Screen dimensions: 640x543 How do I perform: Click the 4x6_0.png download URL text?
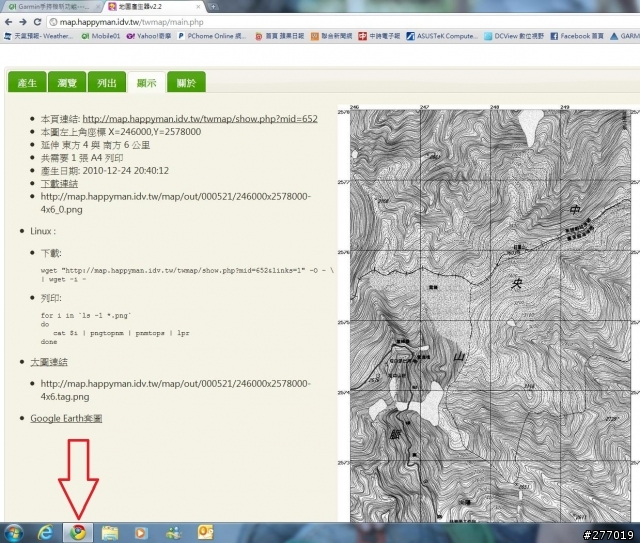click(176, 203)
